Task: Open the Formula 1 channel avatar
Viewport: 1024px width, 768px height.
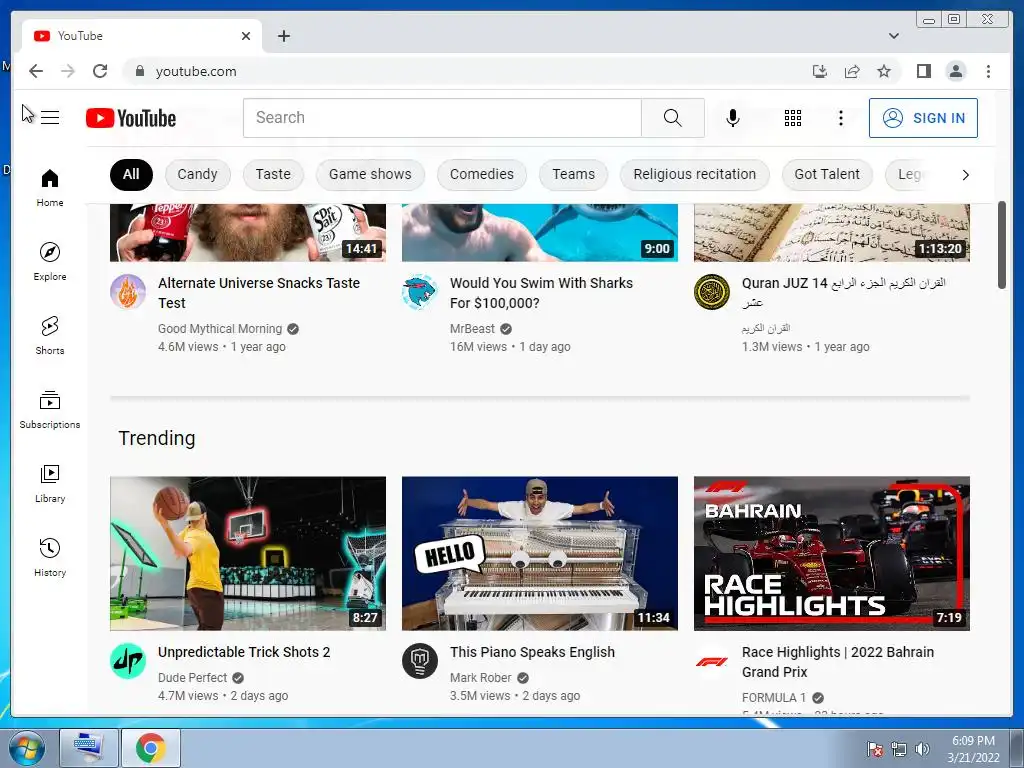Action: coord(712,661)
